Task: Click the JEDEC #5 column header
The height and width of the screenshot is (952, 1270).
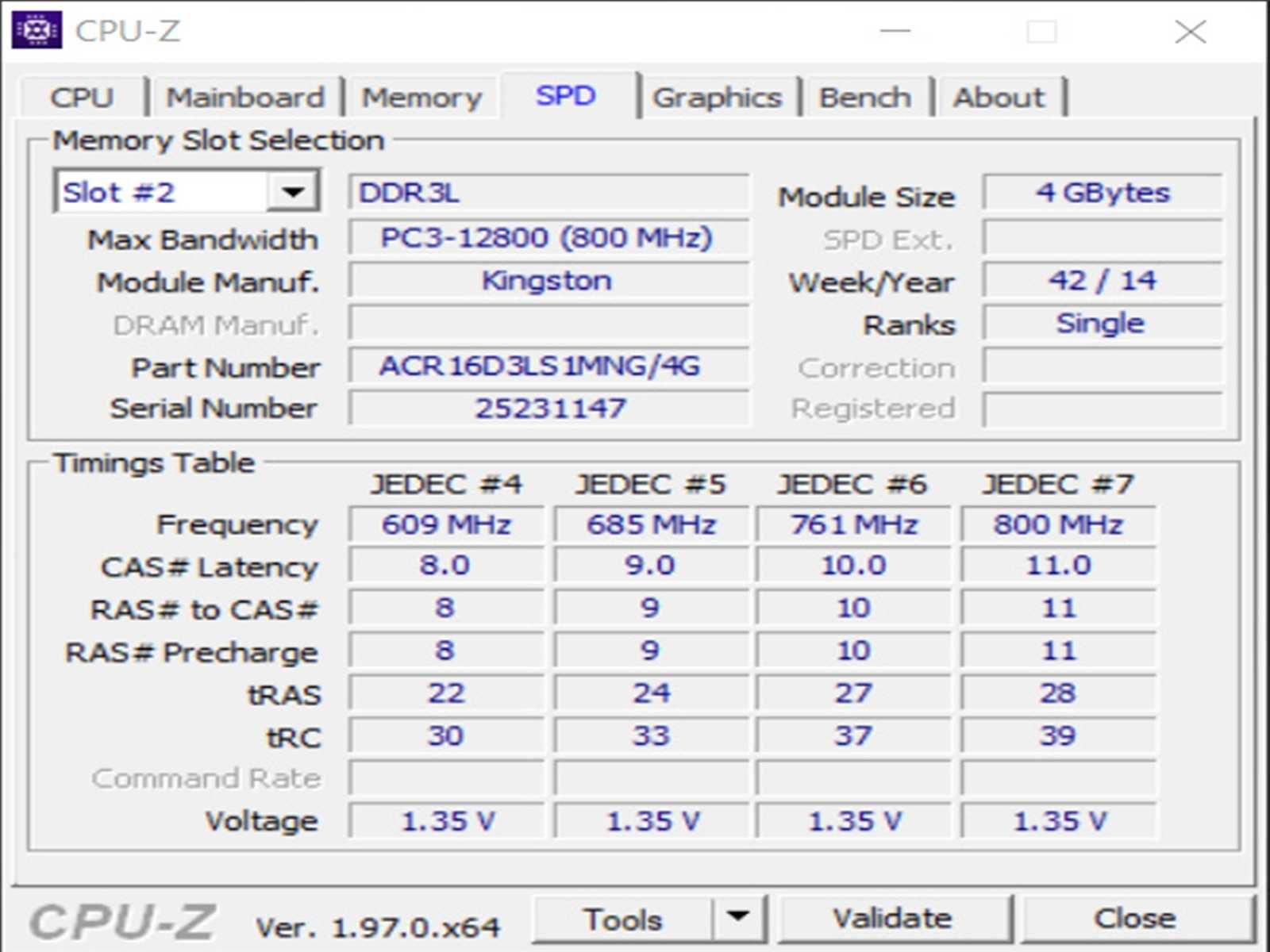Action: click(x=651, y=484)
